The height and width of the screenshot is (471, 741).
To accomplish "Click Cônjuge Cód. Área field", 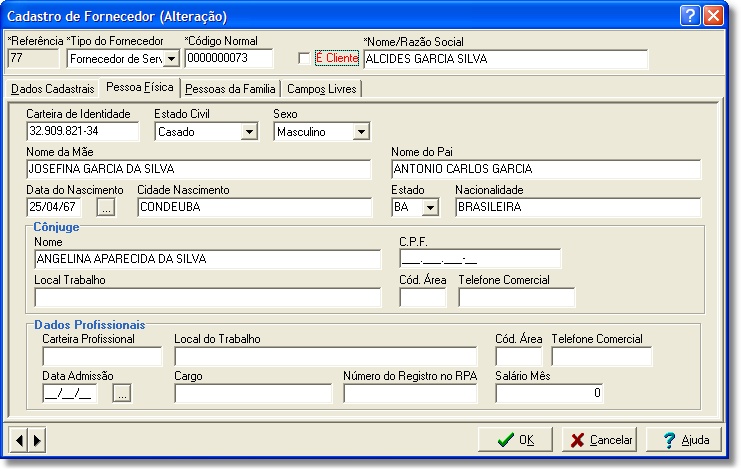I will coord(422,298).
